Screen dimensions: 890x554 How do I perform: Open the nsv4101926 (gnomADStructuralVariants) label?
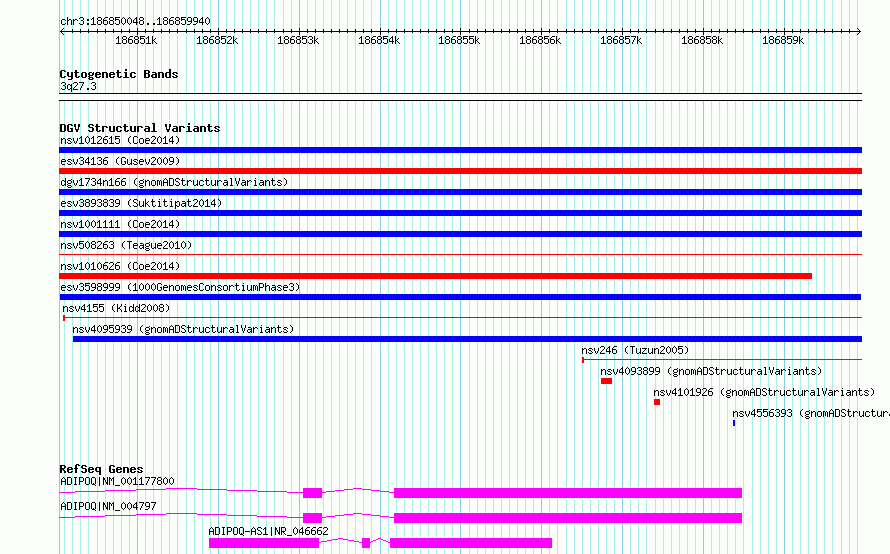764,392
